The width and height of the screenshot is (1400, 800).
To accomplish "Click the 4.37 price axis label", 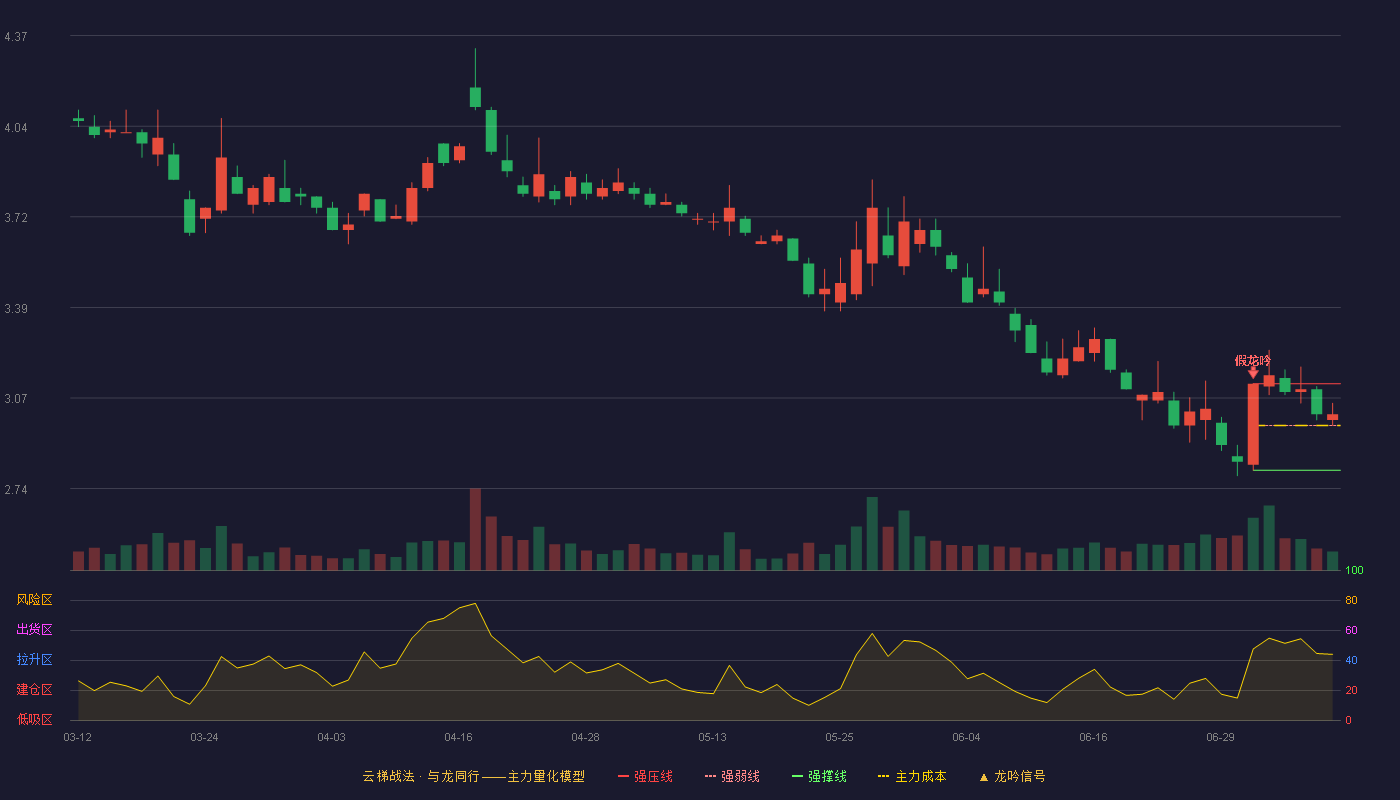I will [16, 37].
